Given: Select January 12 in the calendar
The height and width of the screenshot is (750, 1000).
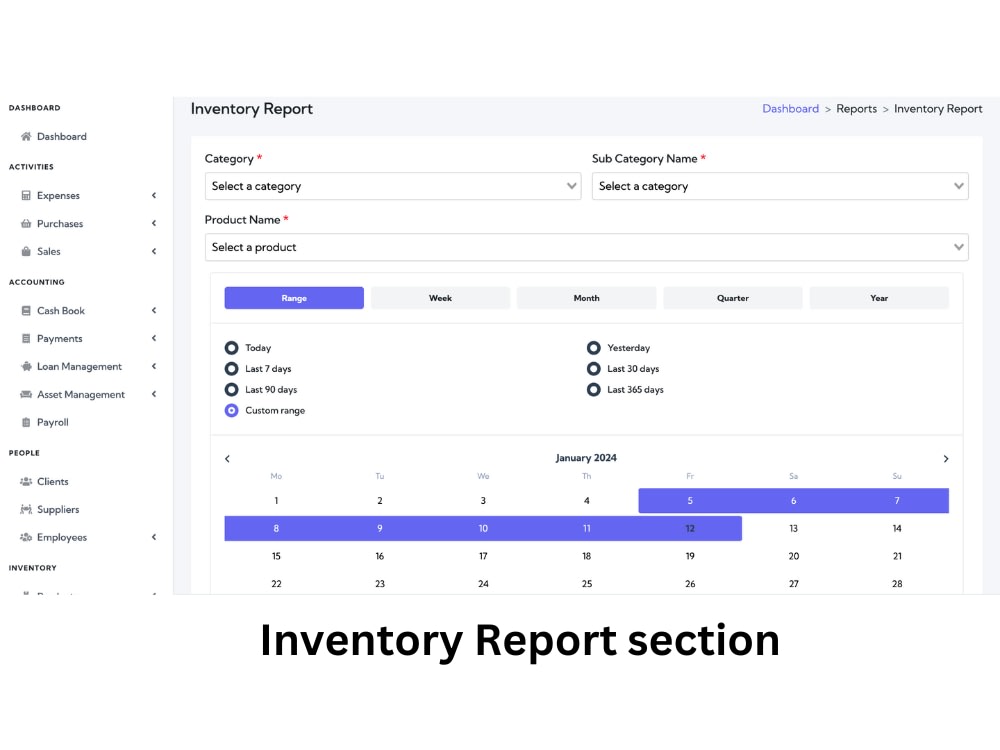Looking at the screenshot, I should pos(690,529).
